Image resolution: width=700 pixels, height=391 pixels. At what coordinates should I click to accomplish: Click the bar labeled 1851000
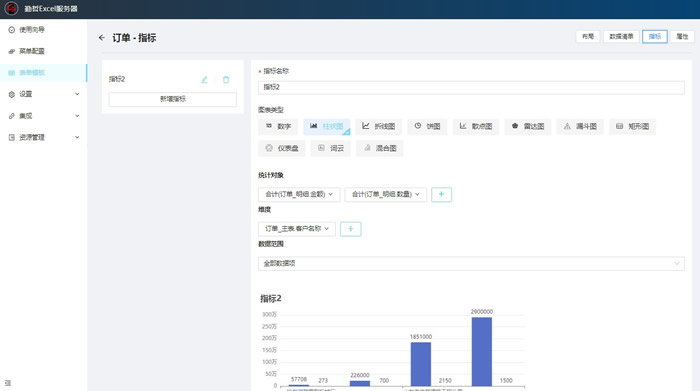(421, 364)
